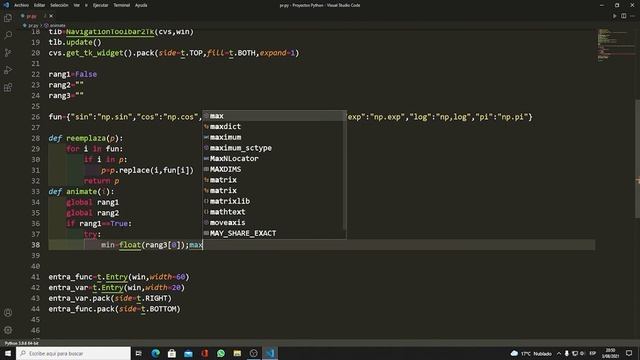
Task: Open editor More Actions ellipsis
Action: (633, 16)
